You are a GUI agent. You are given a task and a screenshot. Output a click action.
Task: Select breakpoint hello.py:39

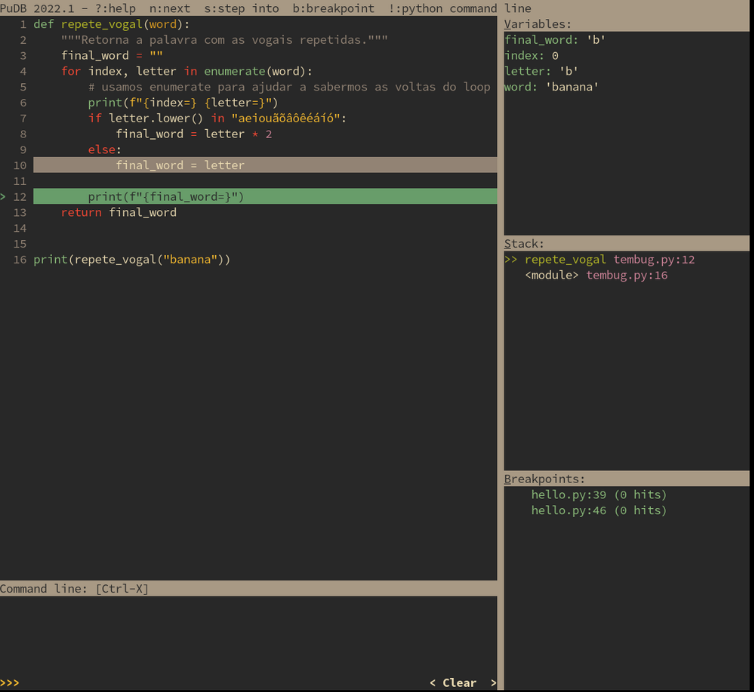pos(598,494)
